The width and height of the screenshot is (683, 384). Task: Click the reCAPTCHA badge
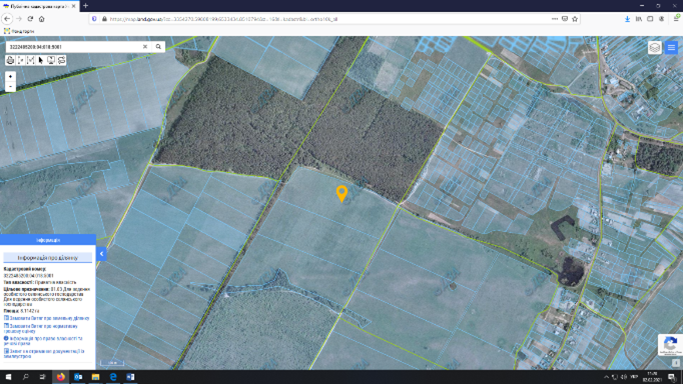pyautogui.click(x=670, y=345)
